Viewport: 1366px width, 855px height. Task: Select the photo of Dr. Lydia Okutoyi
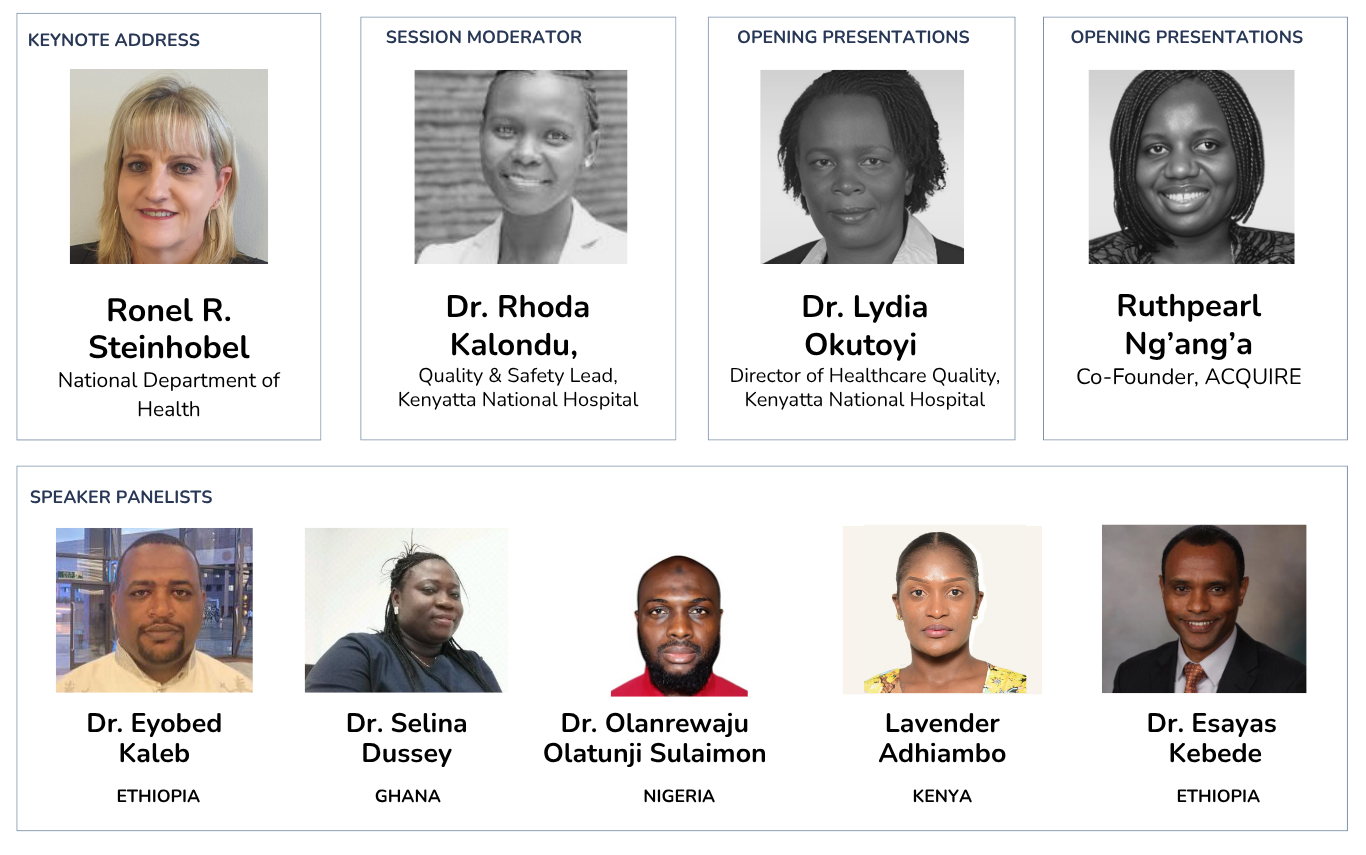pos(862,166)
